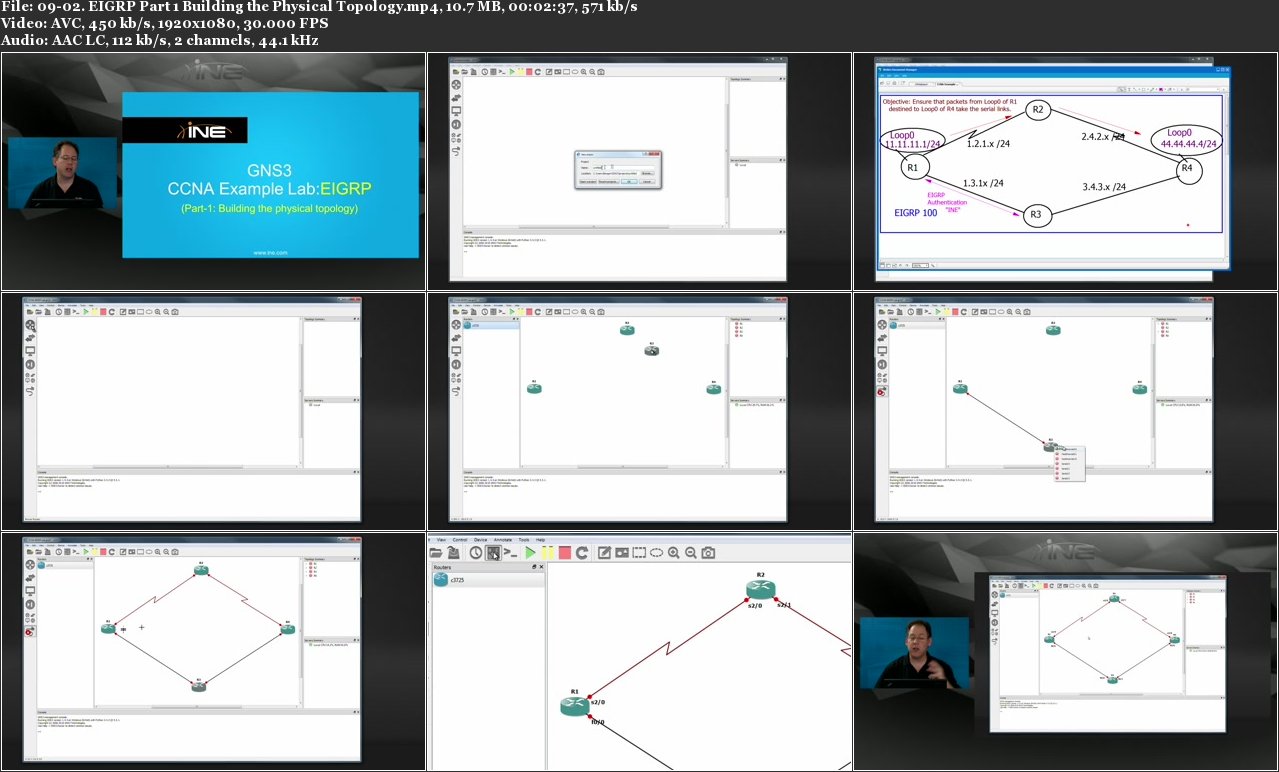Click the camera screenshot icon in enlarged toolbar
Viewport: 1279px width, 772px height.
[708, 553]
